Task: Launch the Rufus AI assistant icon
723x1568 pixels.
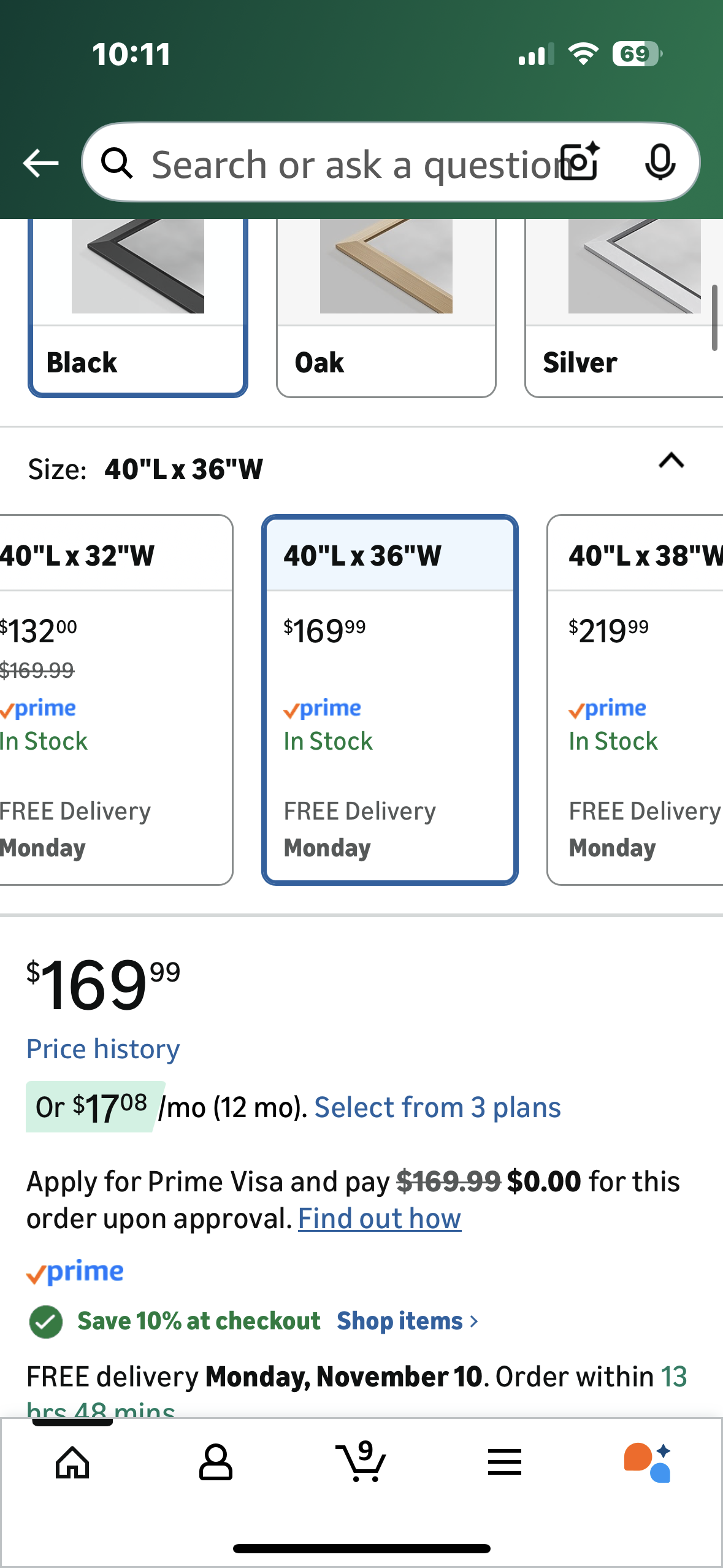Action: coord(648,1462)
